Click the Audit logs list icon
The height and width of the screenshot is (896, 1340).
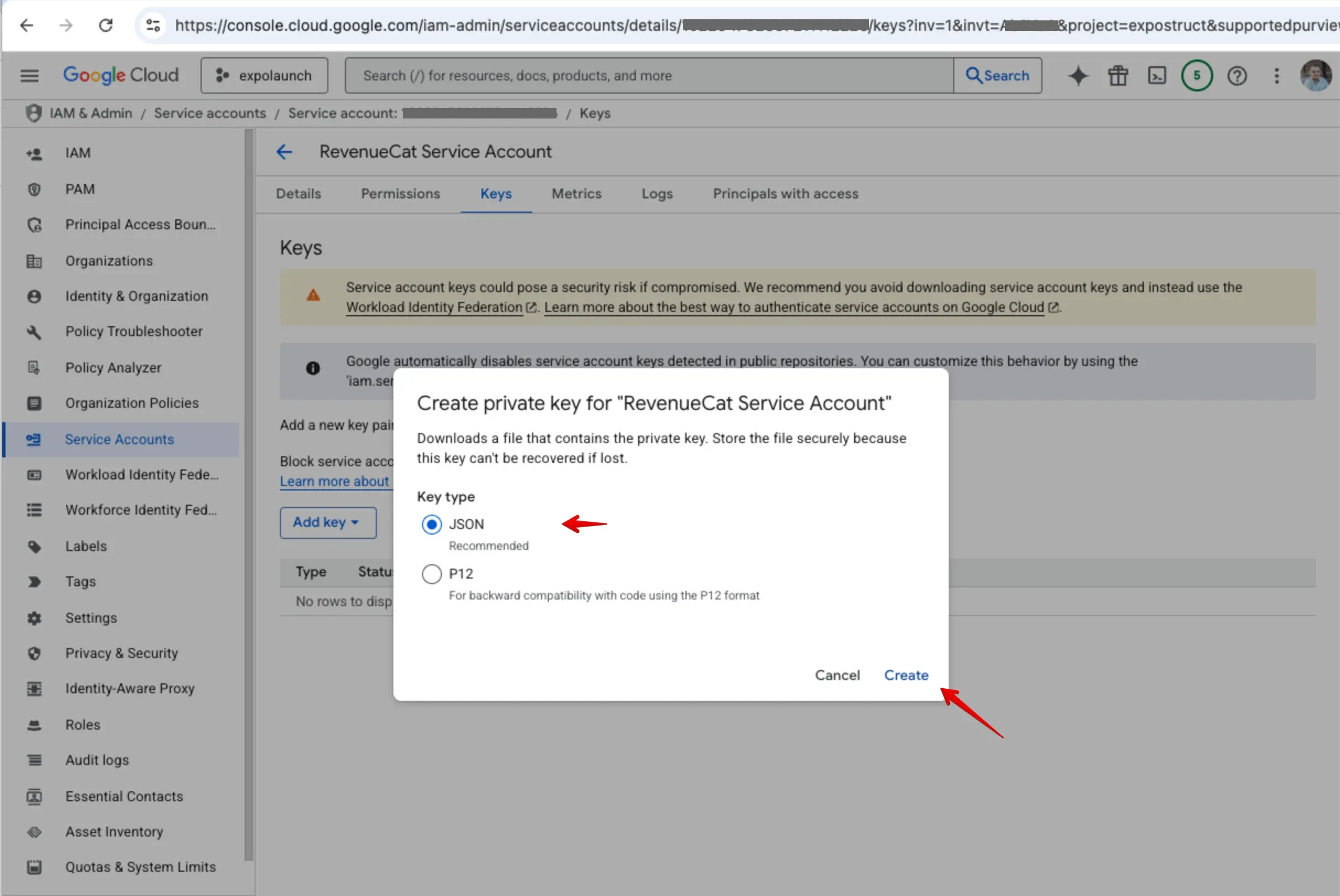tap(34, 760)
